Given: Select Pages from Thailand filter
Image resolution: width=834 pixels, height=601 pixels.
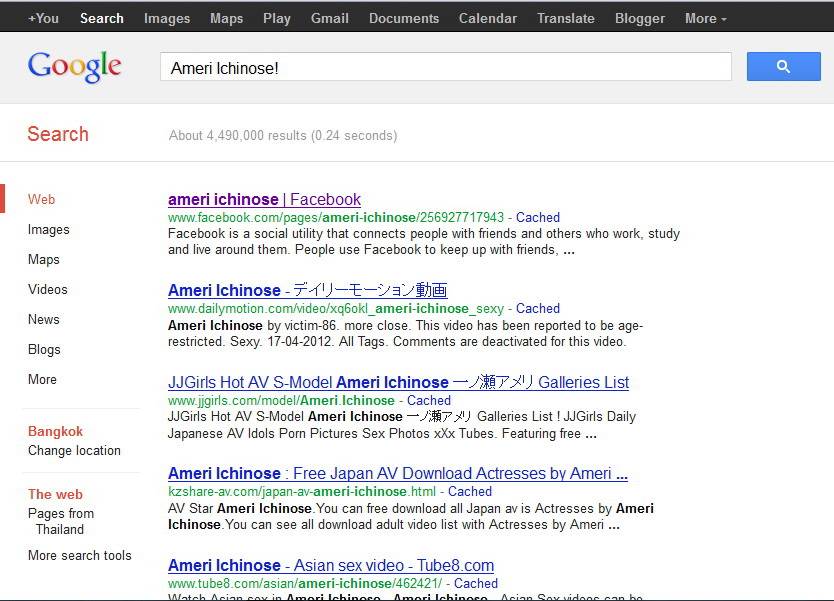Looking at the screenshot, I should [x=61, y=521].
